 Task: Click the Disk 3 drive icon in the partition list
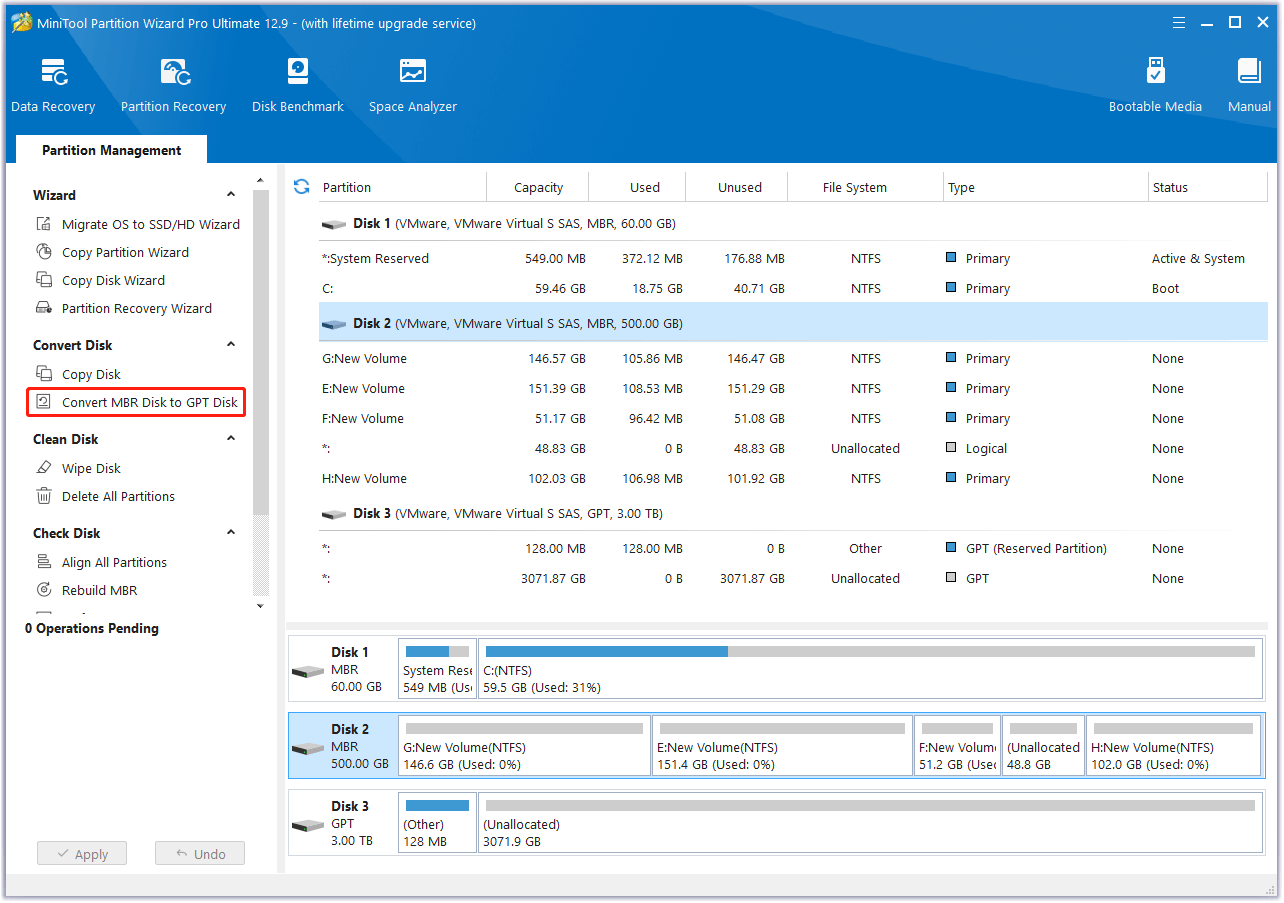point(334,514)
